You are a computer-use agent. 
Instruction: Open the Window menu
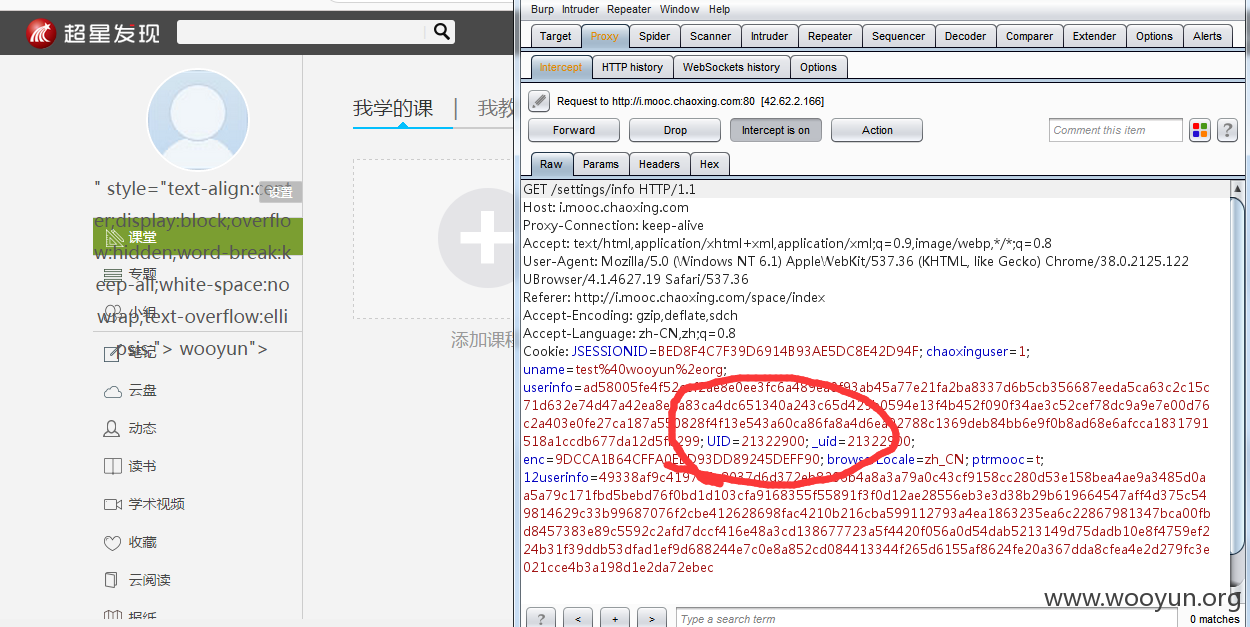[679, 9]
